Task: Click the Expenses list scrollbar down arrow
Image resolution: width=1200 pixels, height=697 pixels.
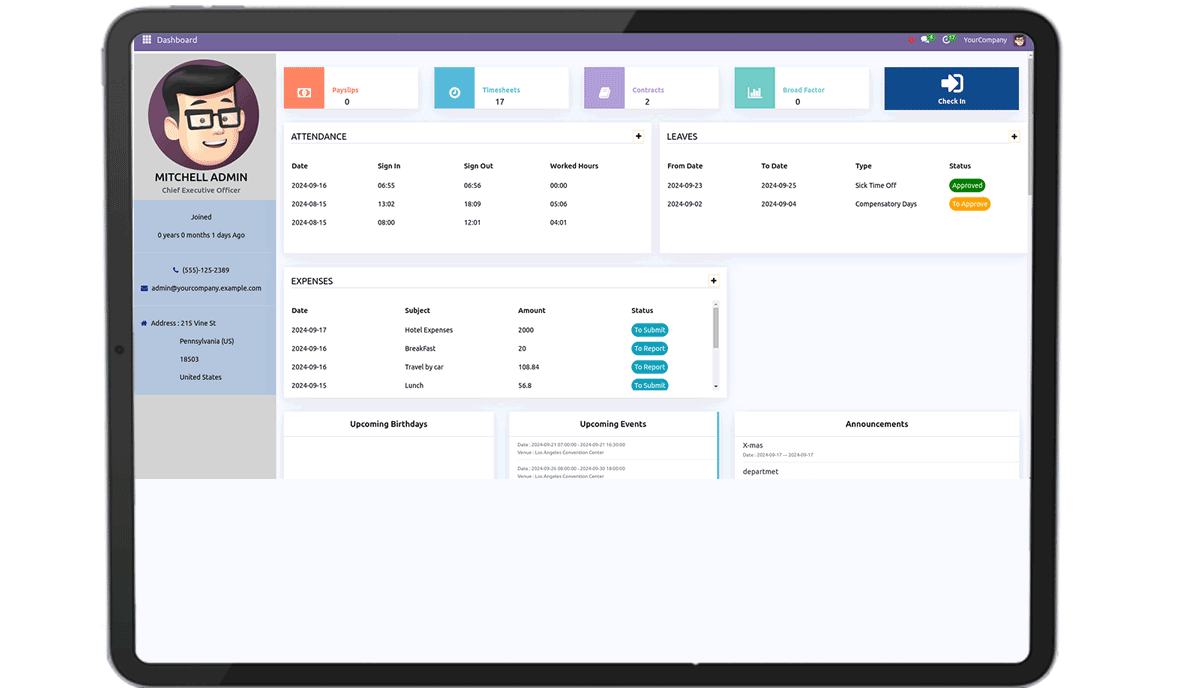Action: click(x=715, y=386)
